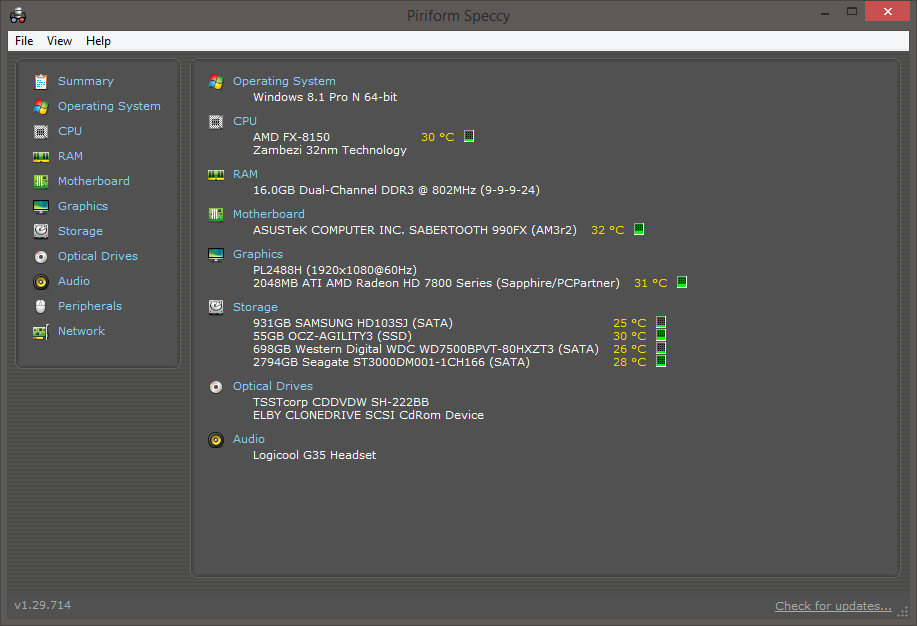Click the Check for updates link

pyautogui.click(x=832, y=606)
